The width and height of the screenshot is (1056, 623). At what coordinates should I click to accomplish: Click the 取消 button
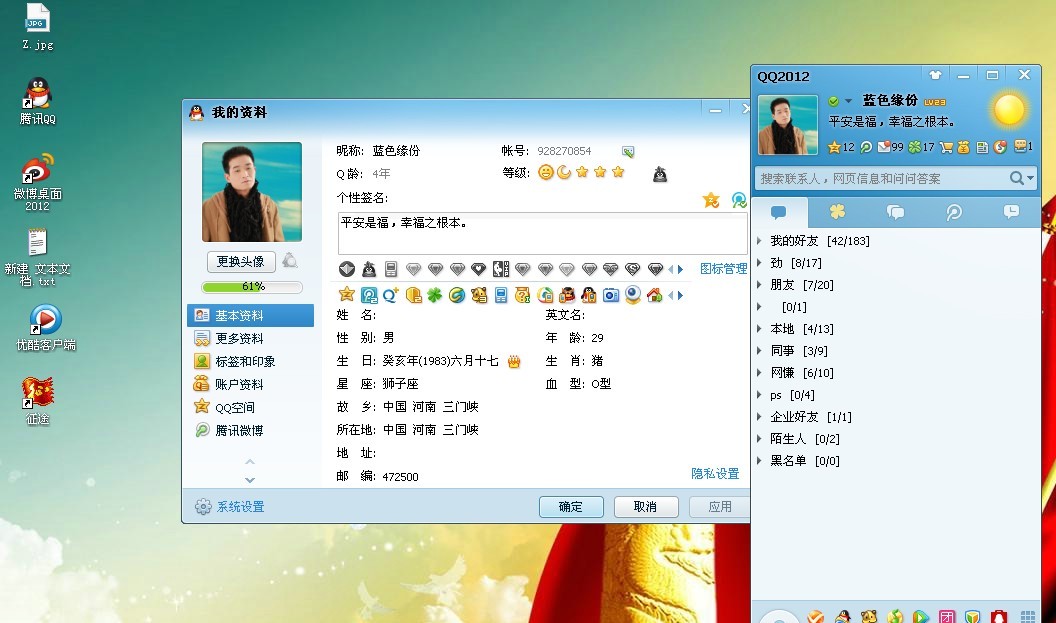645,506
